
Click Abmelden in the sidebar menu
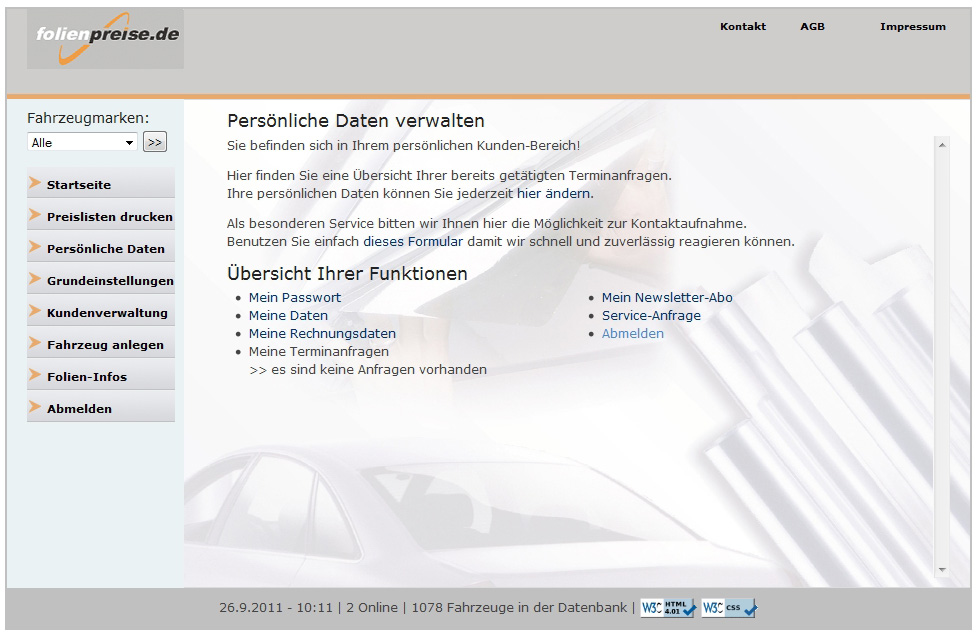(x=101, y=406)
